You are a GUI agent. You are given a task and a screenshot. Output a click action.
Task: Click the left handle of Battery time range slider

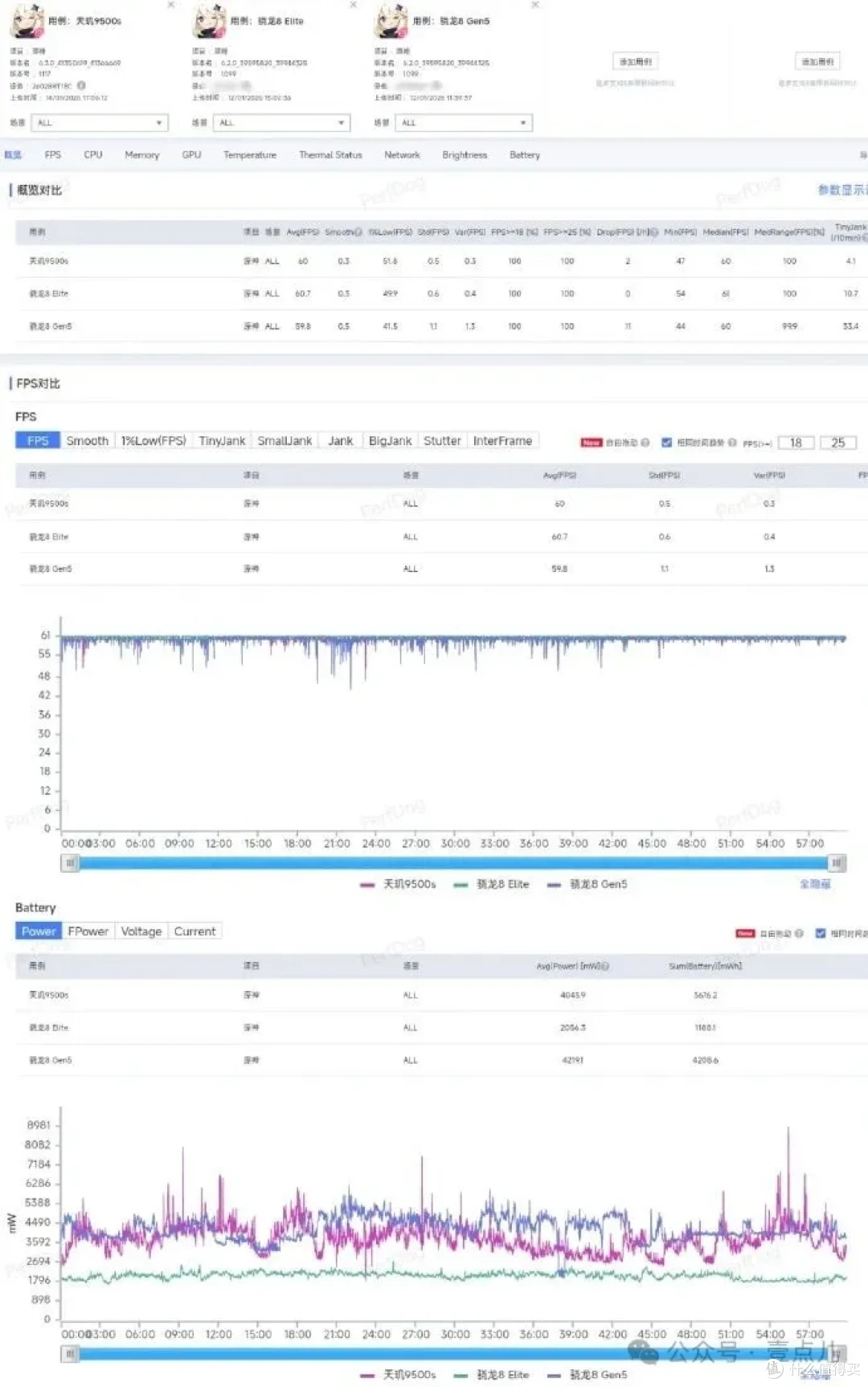pos(71,1354)
